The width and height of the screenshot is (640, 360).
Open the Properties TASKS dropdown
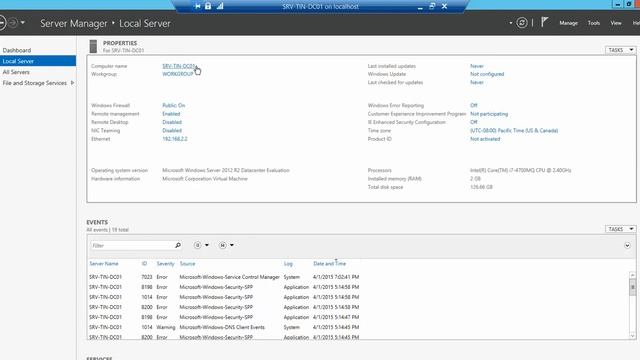coord(620,50)
